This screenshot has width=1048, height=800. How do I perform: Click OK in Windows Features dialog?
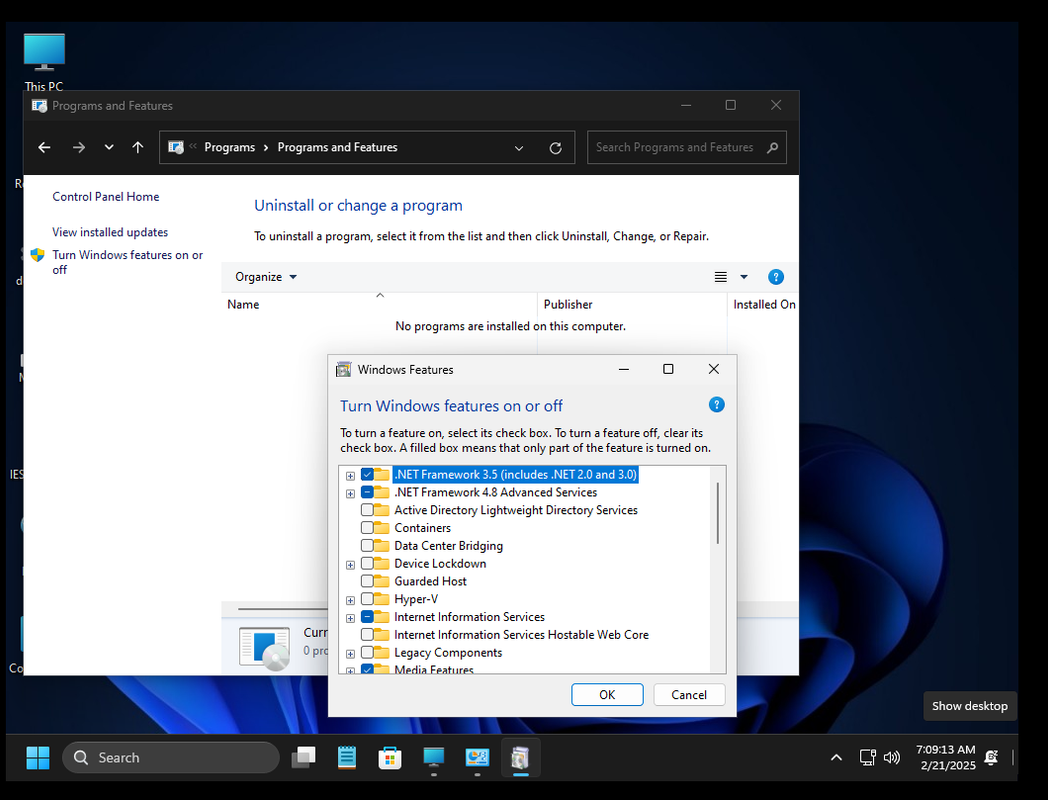pos(607,694)
